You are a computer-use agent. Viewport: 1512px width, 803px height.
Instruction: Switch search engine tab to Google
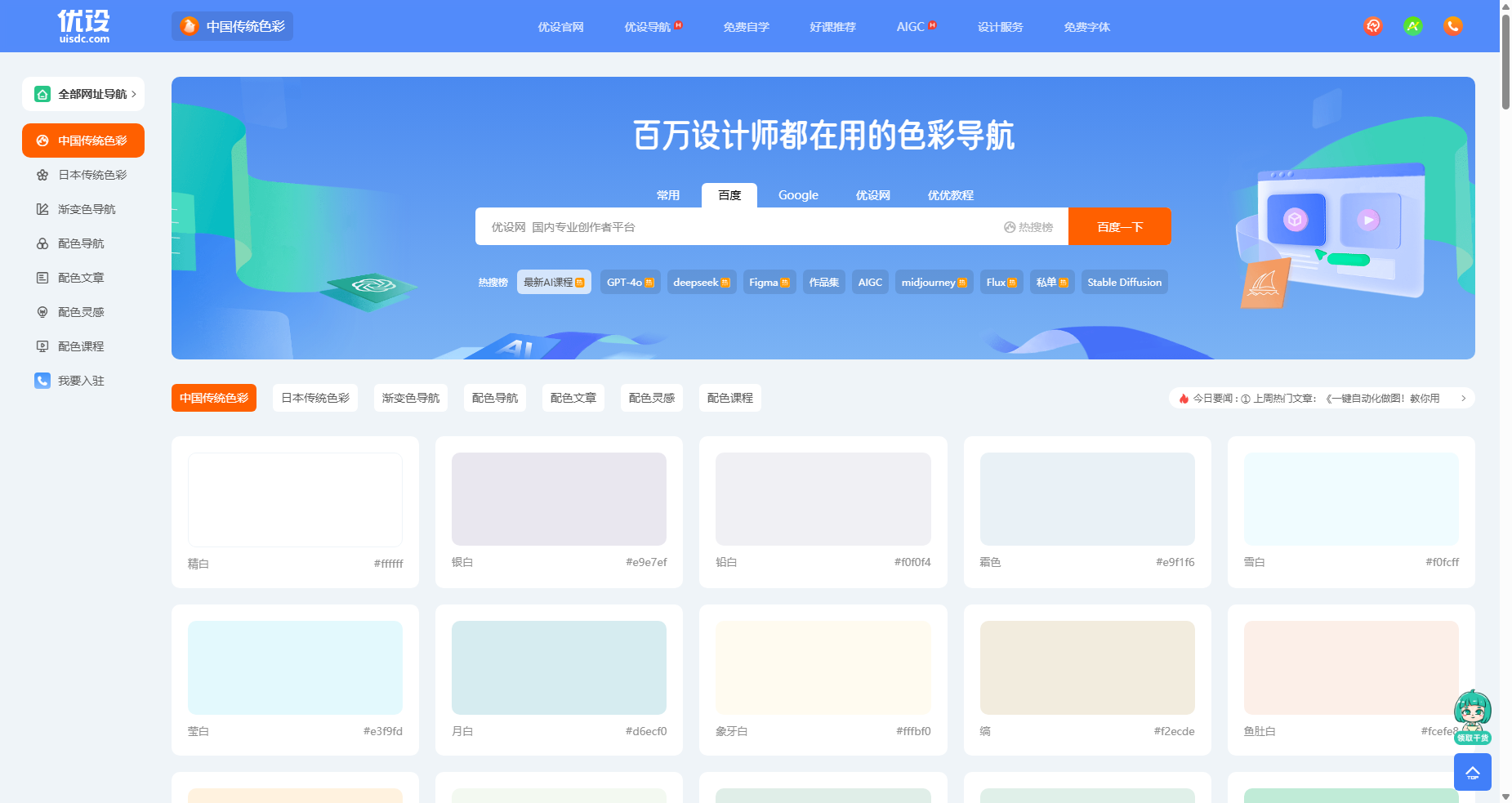coord(798,195)
